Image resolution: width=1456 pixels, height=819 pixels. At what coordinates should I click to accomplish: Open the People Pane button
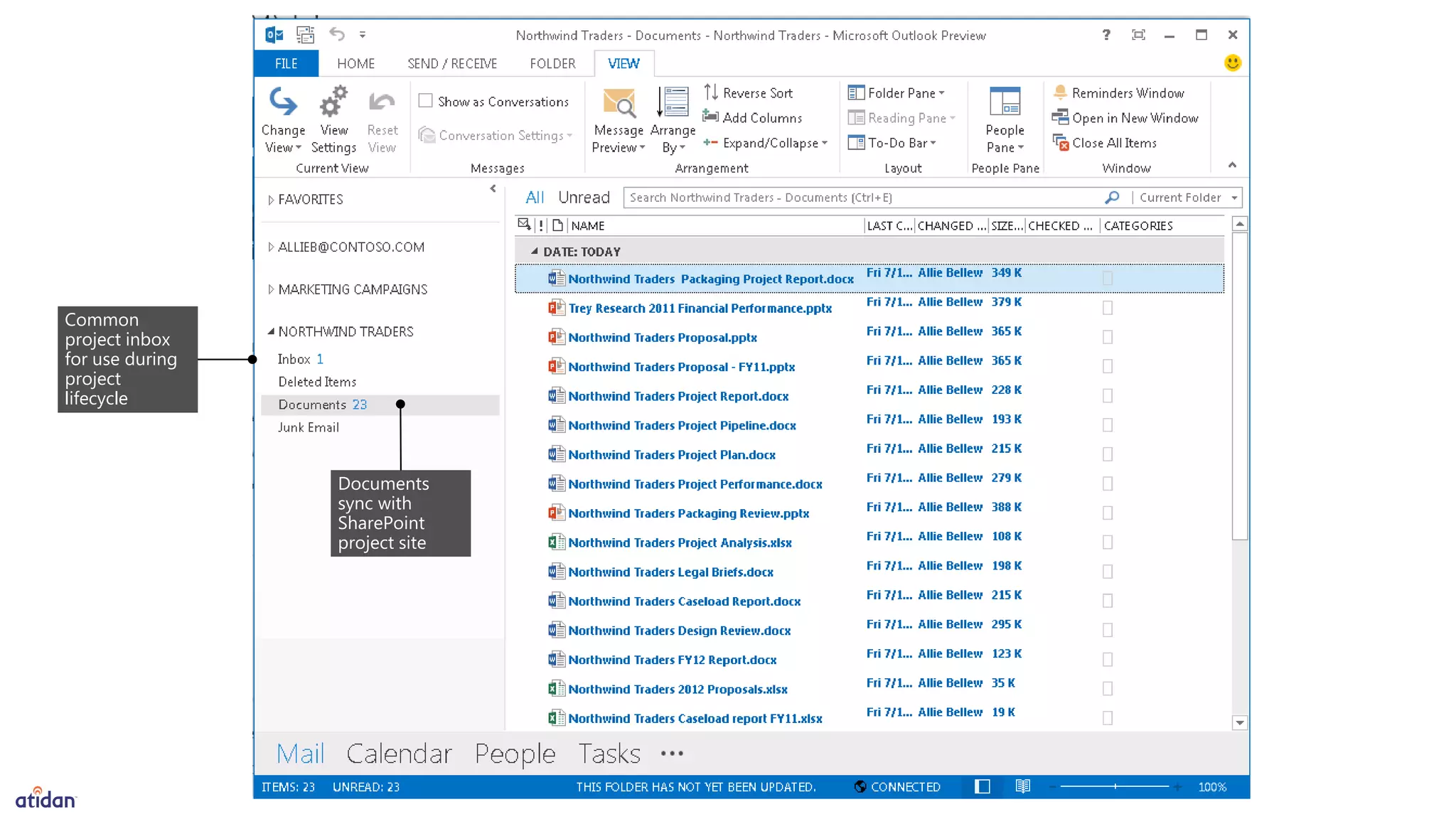click(x=1005, y=119)
